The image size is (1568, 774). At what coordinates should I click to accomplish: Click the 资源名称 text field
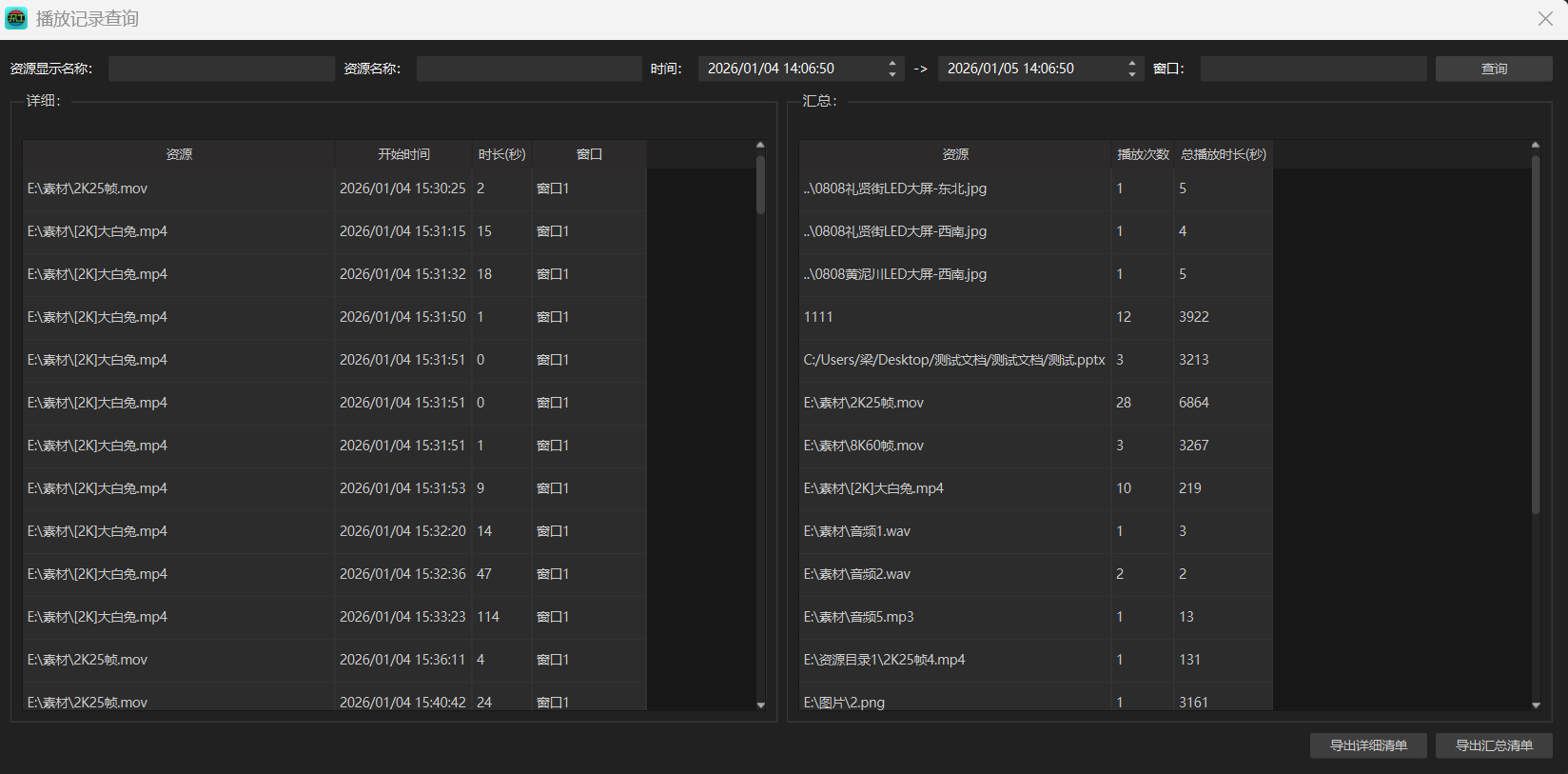[x=528, y=69]
